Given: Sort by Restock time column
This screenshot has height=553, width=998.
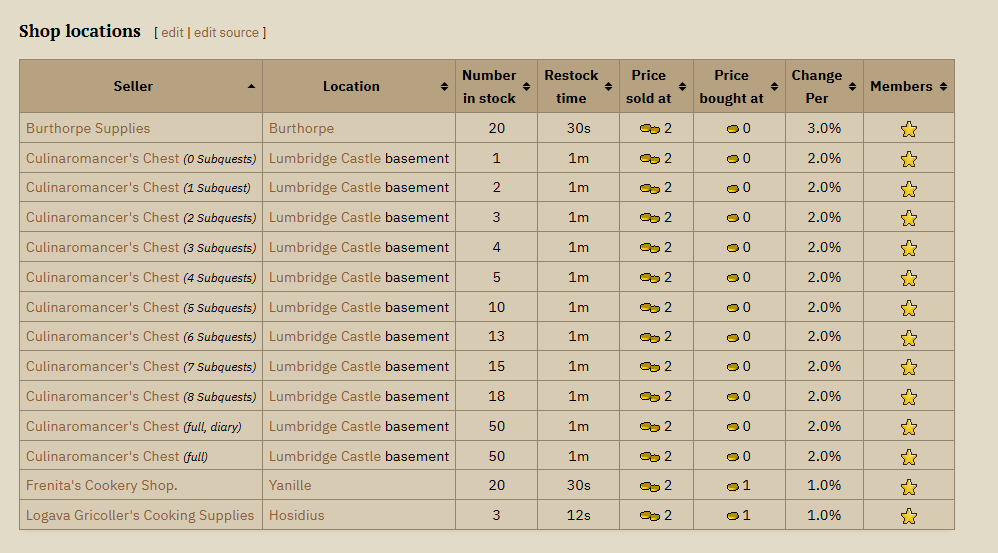Looking at the screenshot, I should pos(578,87).
